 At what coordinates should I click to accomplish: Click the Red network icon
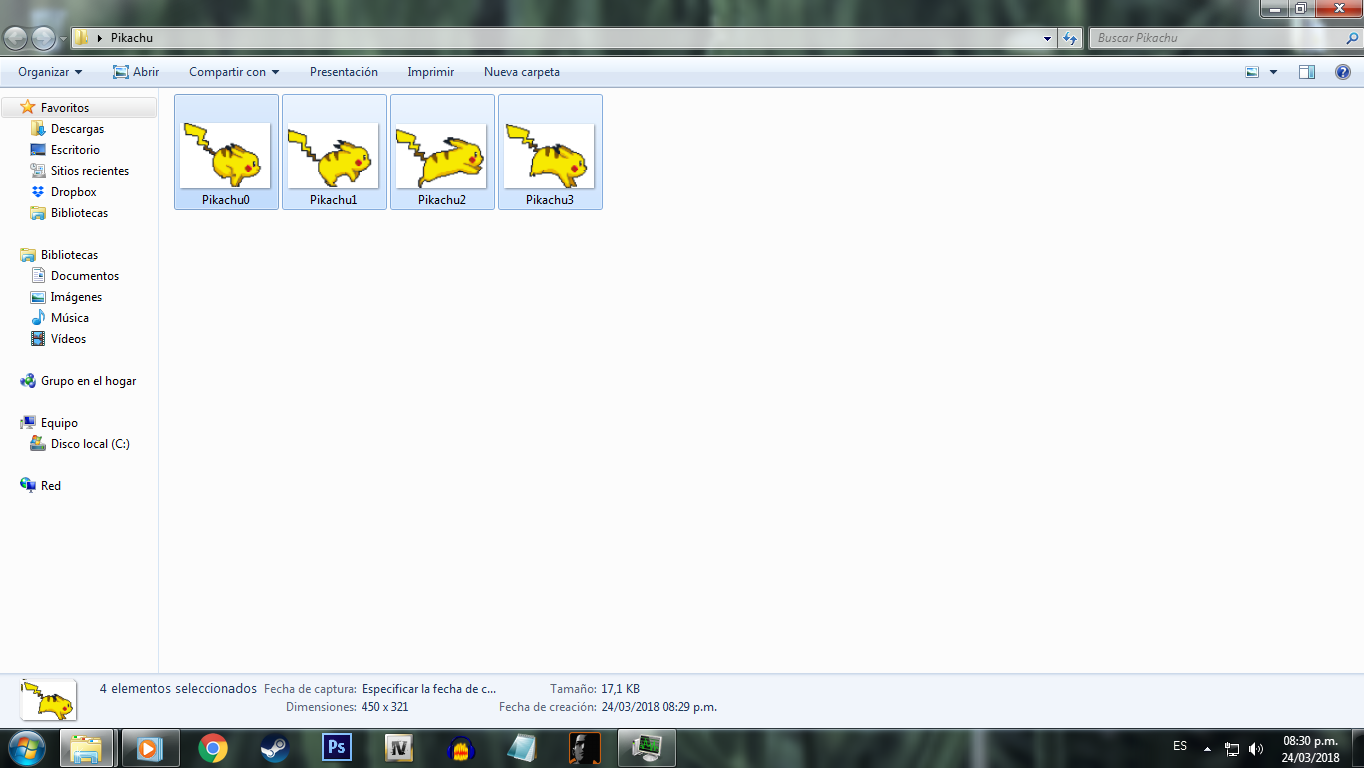pyautogui.click(x=28, y=486)
